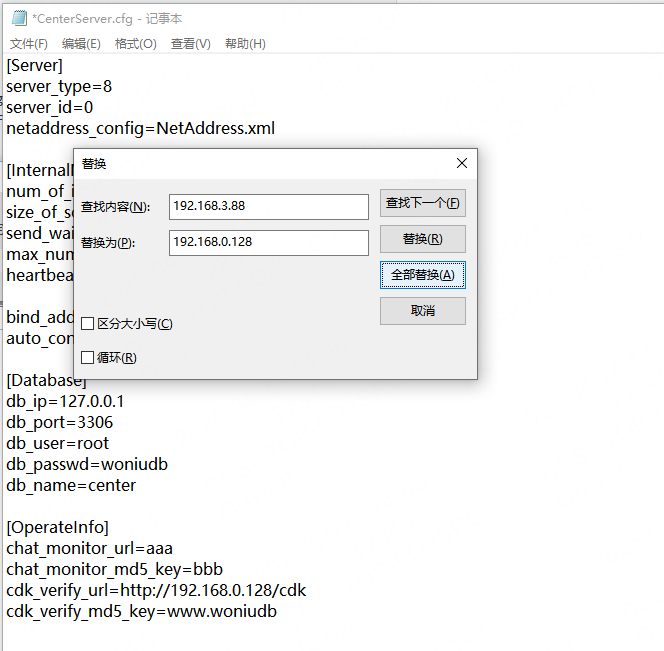Cancel the replace dialog with 取消
This screenshot has width=664, height=651.
[x=422, y=311]
